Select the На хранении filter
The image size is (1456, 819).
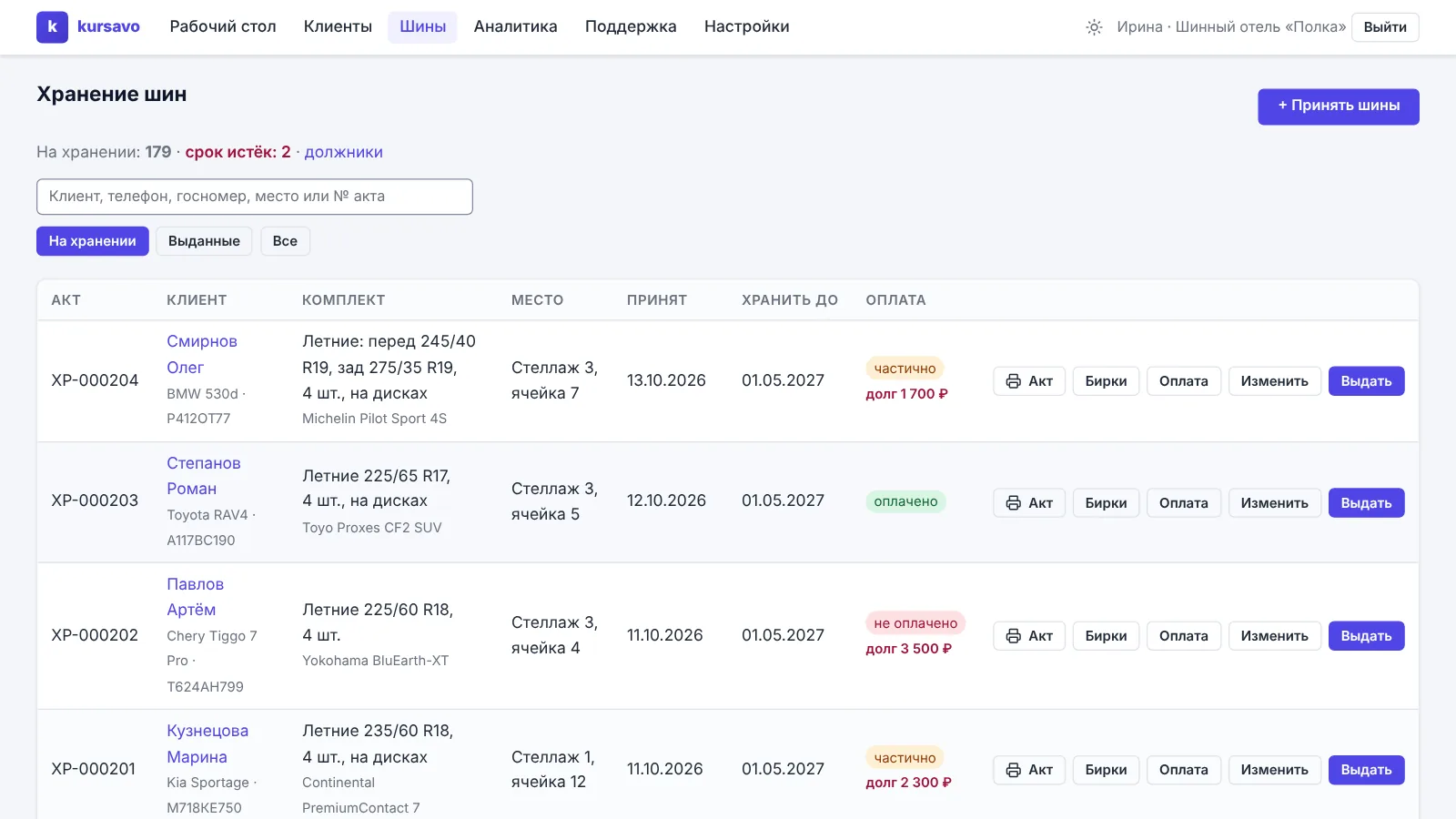tap(93, 241)
